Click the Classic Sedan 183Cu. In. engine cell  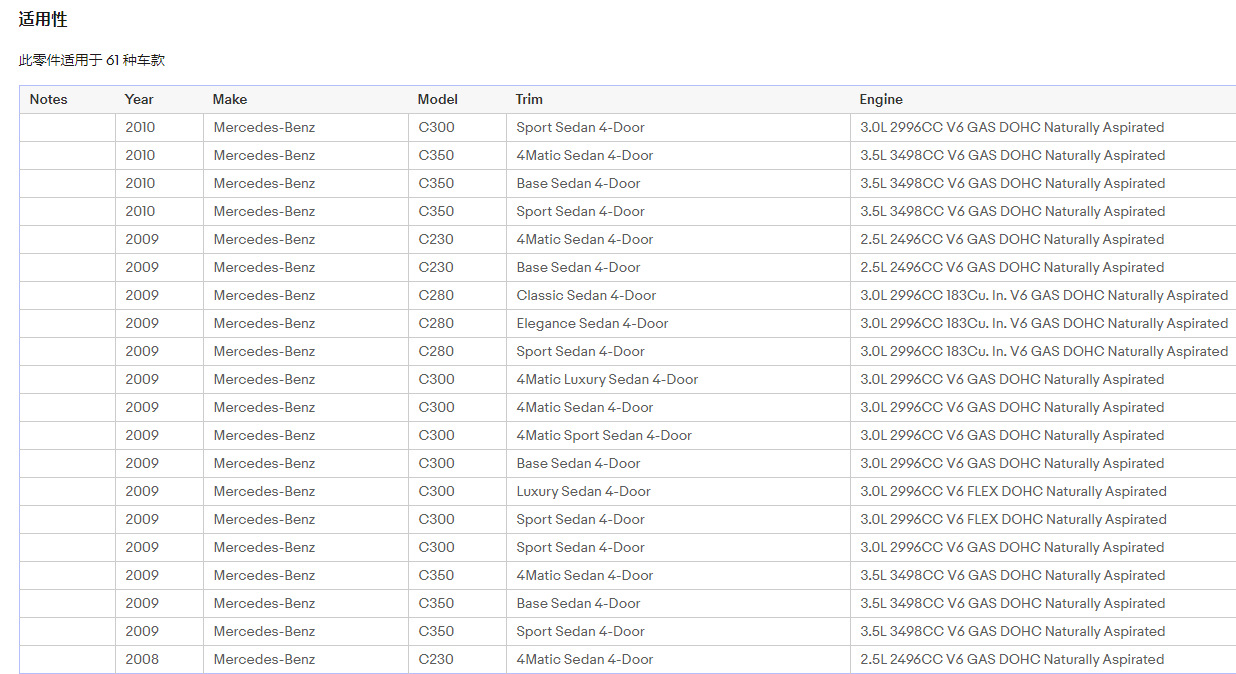click(x=1043, y=296)
